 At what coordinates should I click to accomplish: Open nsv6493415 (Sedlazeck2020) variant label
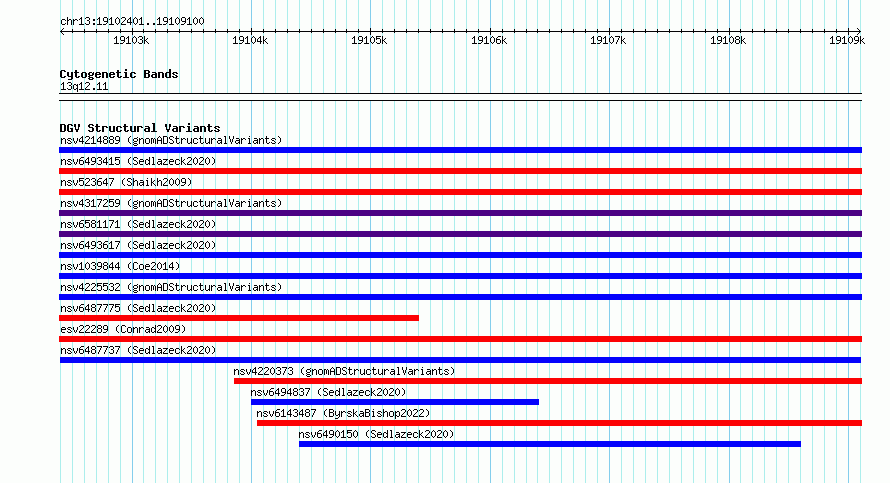click(x=138, y=161)
